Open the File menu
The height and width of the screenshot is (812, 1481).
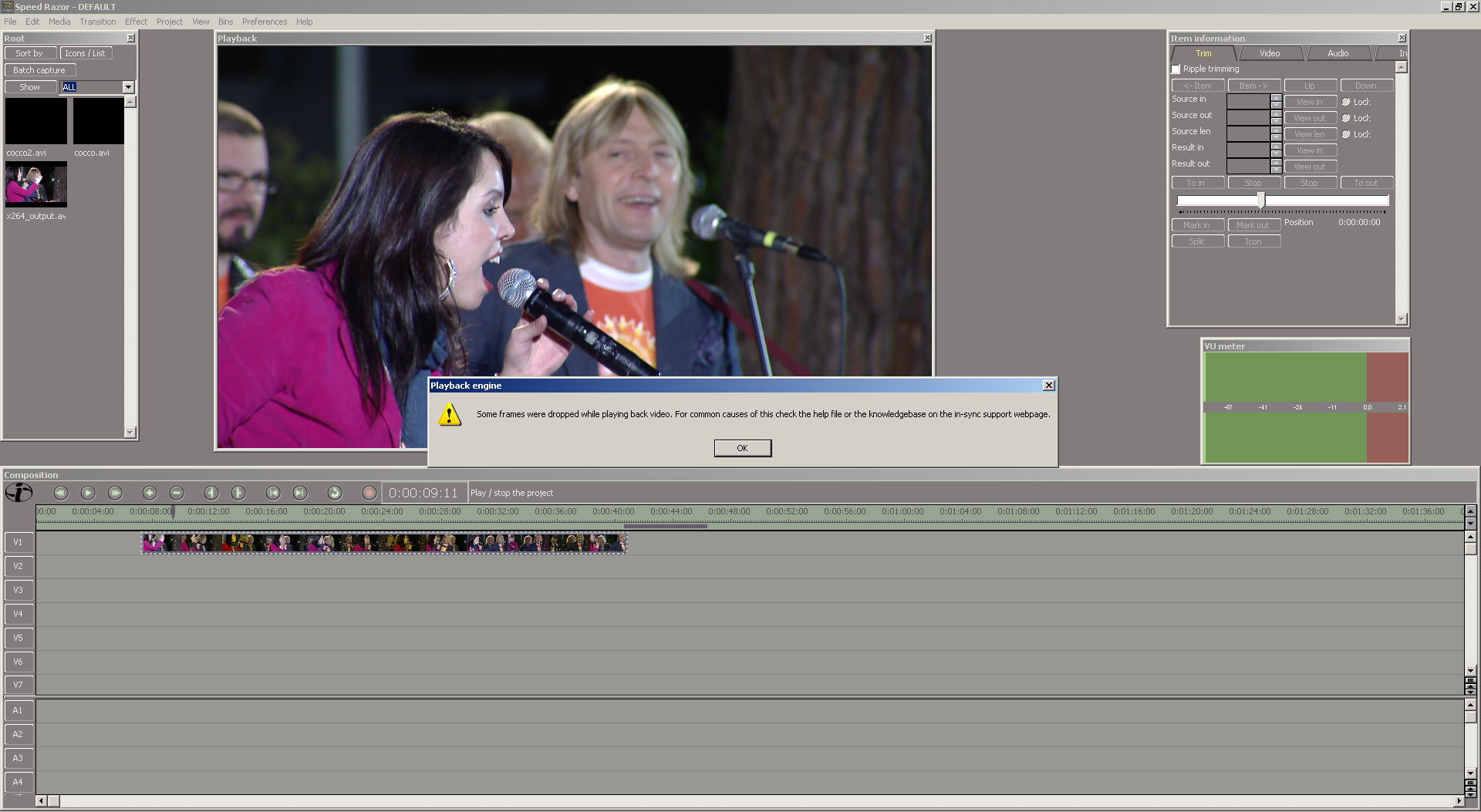point(10,22)
